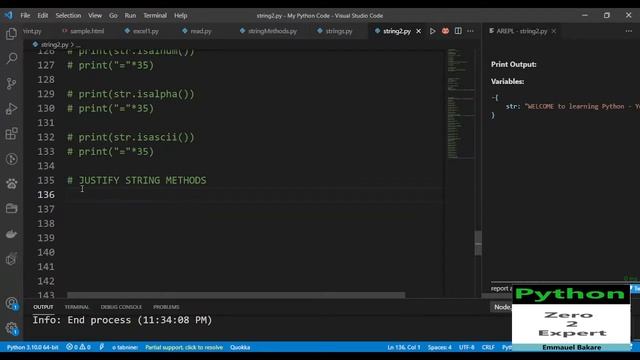Click the print(str.isalpha()) comment line
The width and height of the screenshot is (640, 360).
pyautogui.click(x=131, y=94)
